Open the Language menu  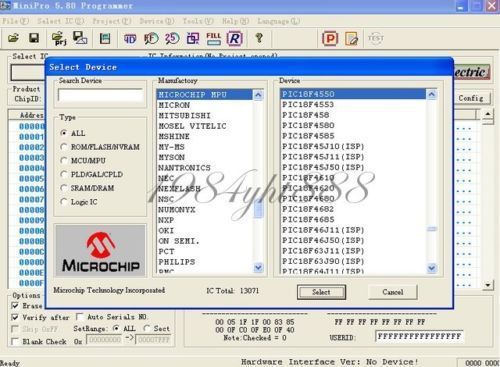[x=278, y=21]
